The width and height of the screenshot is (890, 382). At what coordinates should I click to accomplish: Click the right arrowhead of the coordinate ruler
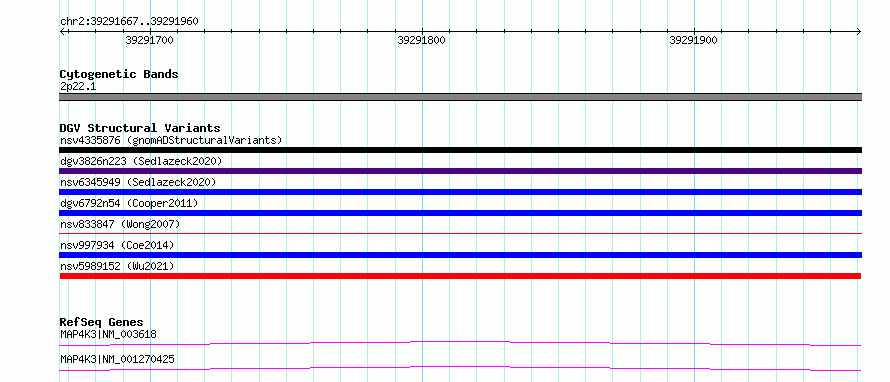coord(859,31)
